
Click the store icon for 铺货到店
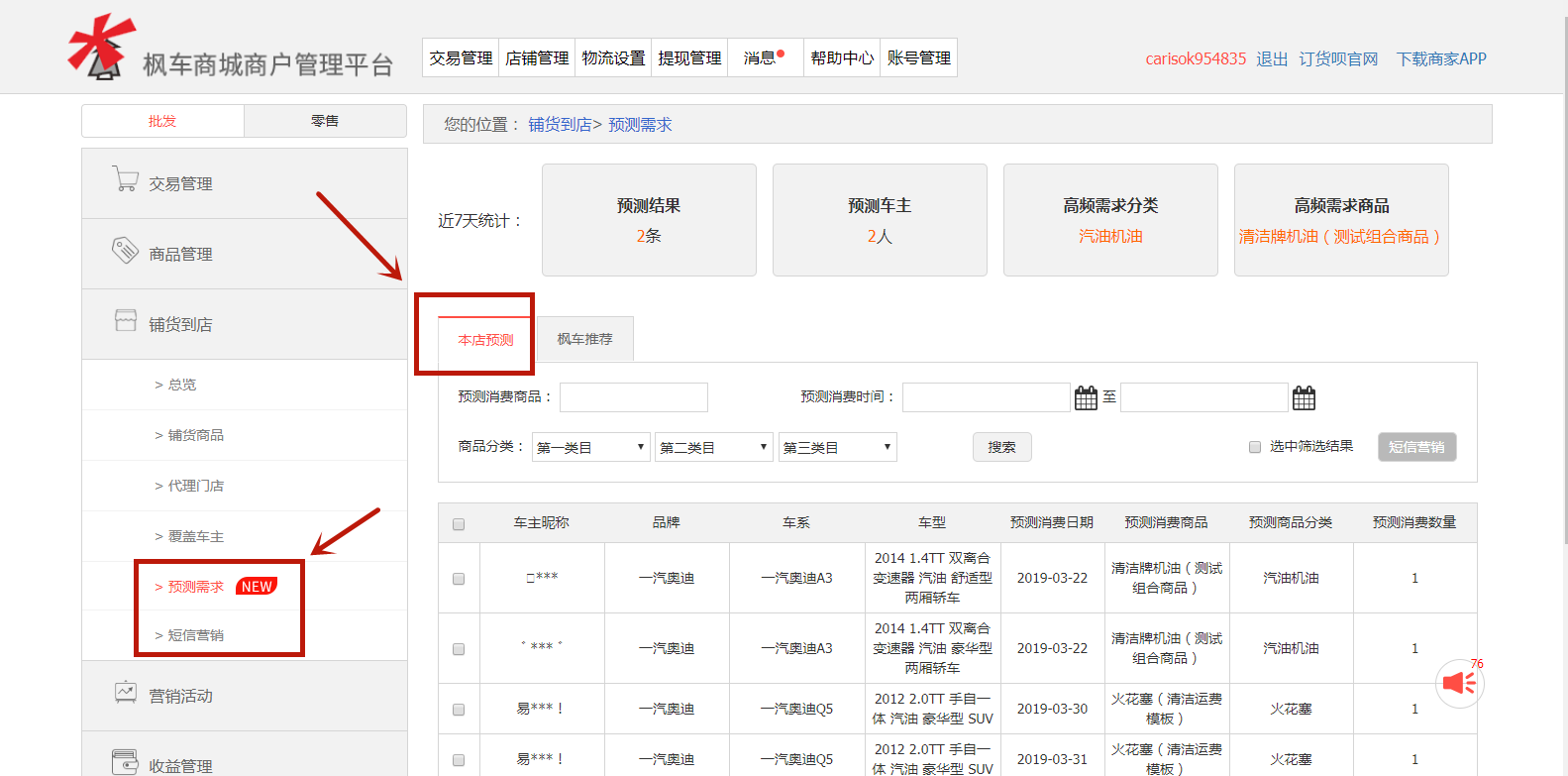pyautogui.click(x=125, y=320)
